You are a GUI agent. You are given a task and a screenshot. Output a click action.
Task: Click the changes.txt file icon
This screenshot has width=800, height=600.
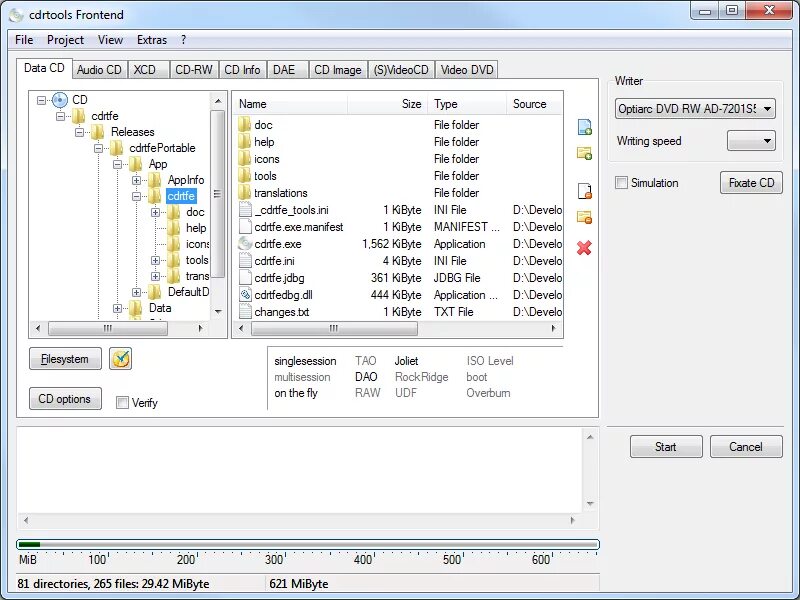tap(245, 312)
